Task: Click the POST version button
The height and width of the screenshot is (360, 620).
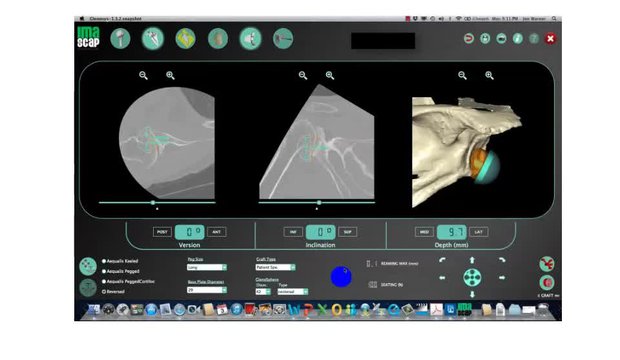Action: [162, 232]
